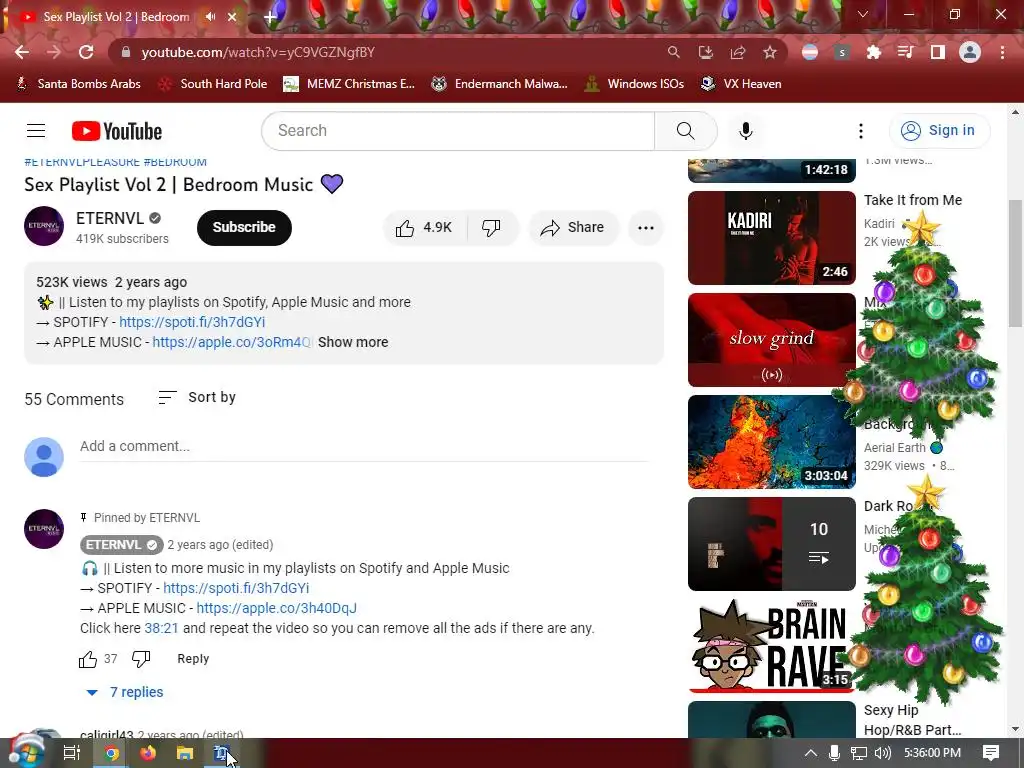Viewport: 1024px width, 768px height.
Task: Open the media control icon in toolbar
Action: point(906,52)
